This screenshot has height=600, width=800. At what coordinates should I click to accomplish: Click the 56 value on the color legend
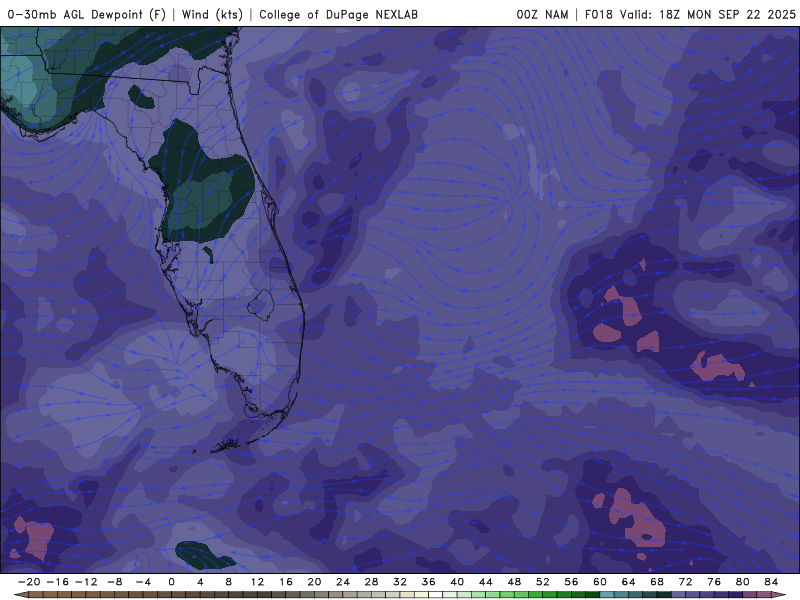point(571,582)
